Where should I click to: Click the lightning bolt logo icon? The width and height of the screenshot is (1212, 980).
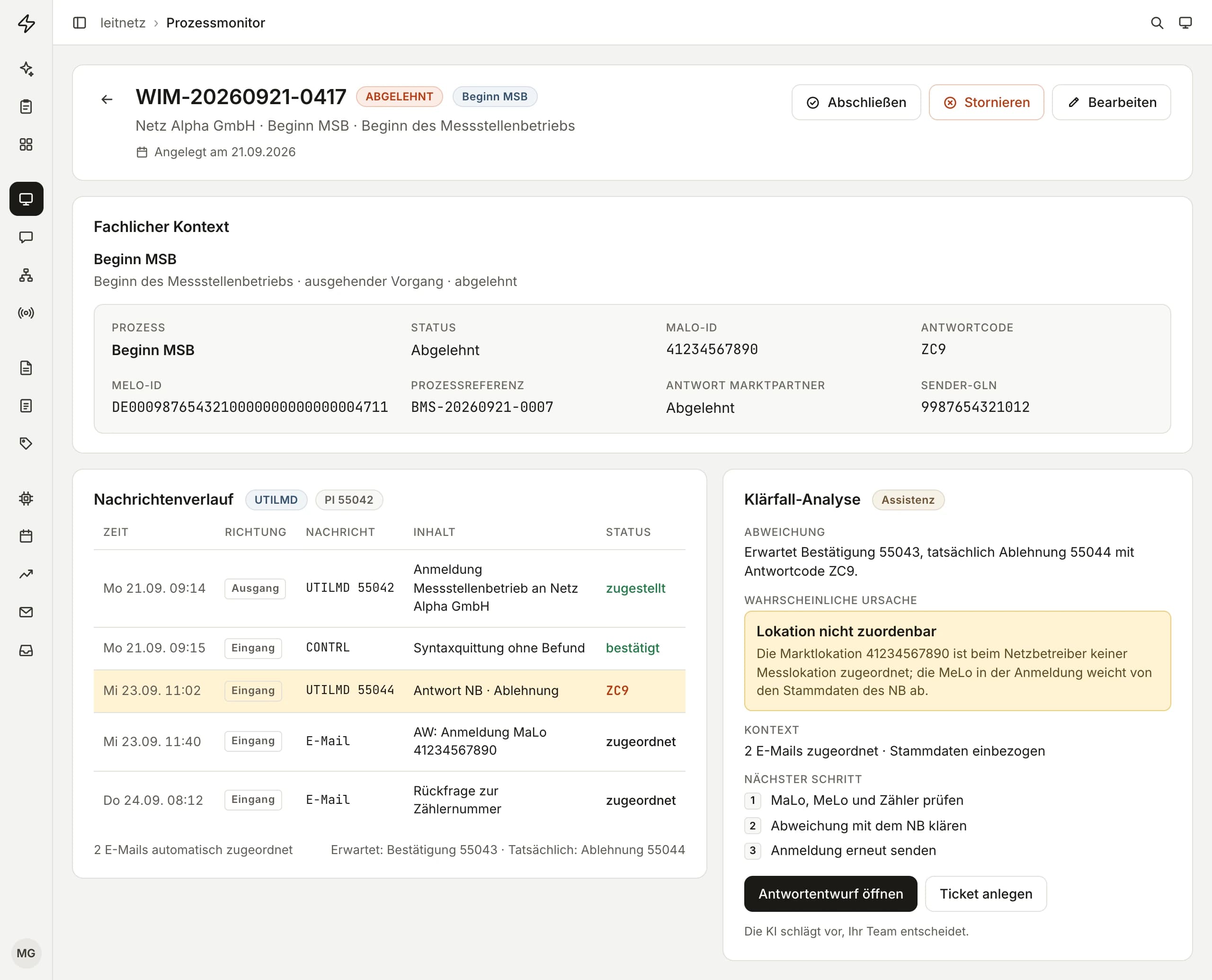[x=26, y=23]
